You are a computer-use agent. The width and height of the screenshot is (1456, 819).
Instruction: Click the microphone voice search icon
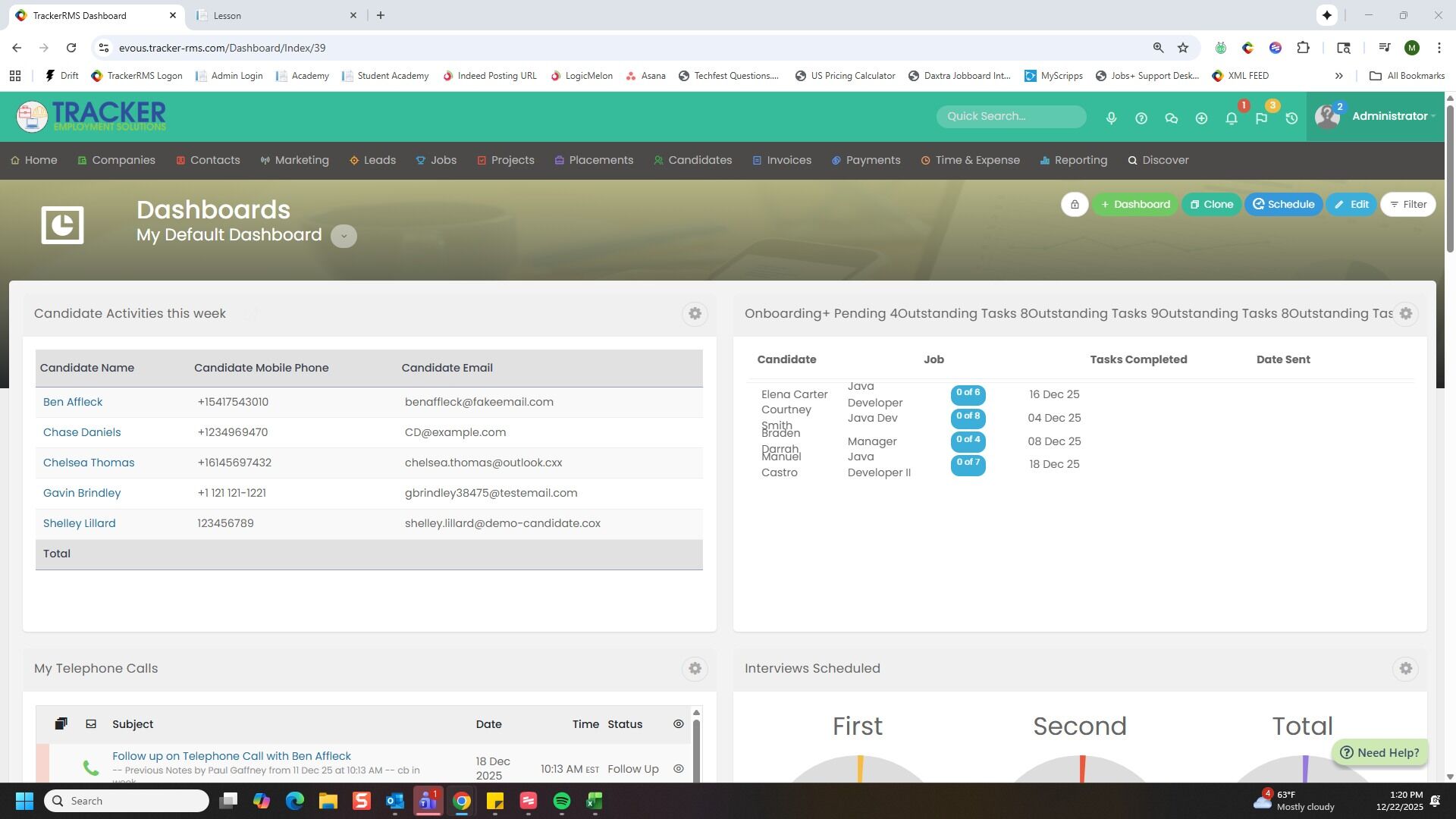pos(1111,118)
